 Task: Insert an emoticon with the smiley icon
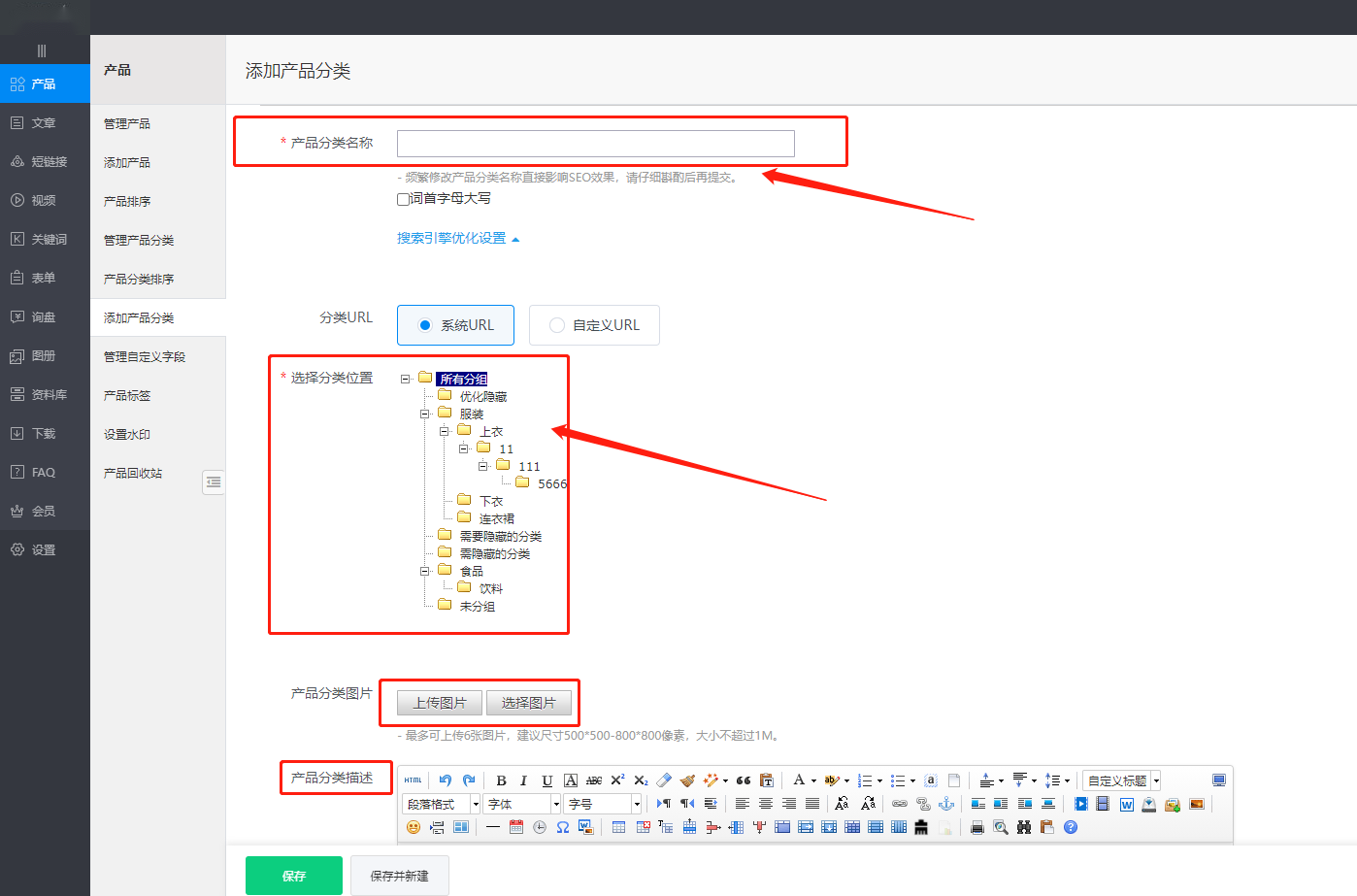pos(414,827)
